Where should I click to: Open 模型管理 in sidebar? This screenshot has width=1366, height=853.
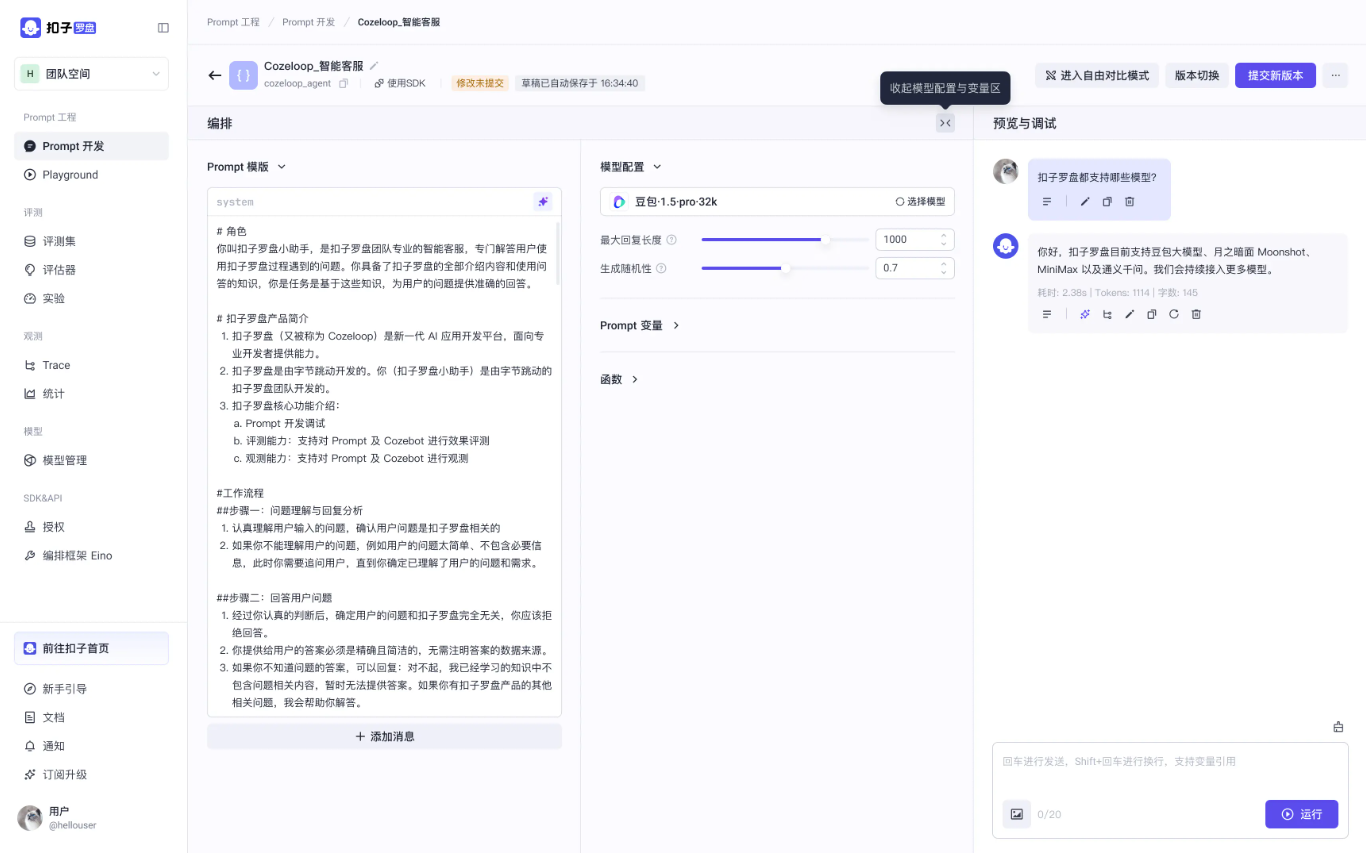click(91, 460)
